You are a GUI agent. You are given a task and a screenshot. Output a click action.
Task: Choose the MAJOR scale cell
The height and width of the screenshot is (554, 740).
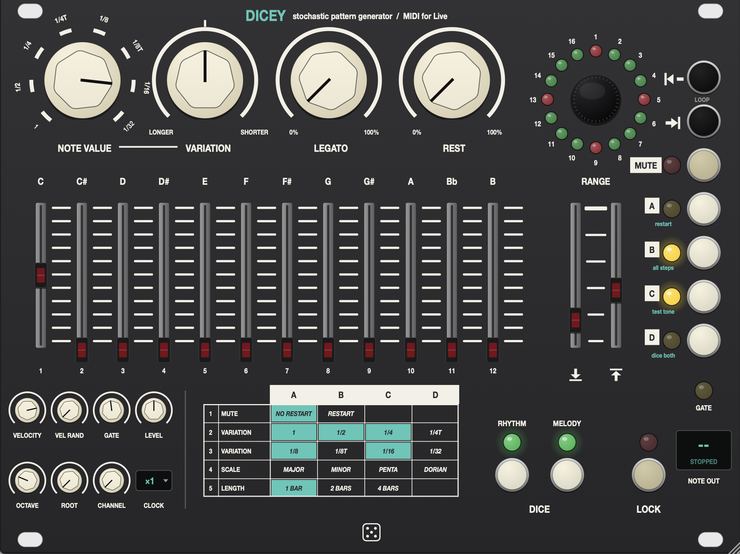294,470
